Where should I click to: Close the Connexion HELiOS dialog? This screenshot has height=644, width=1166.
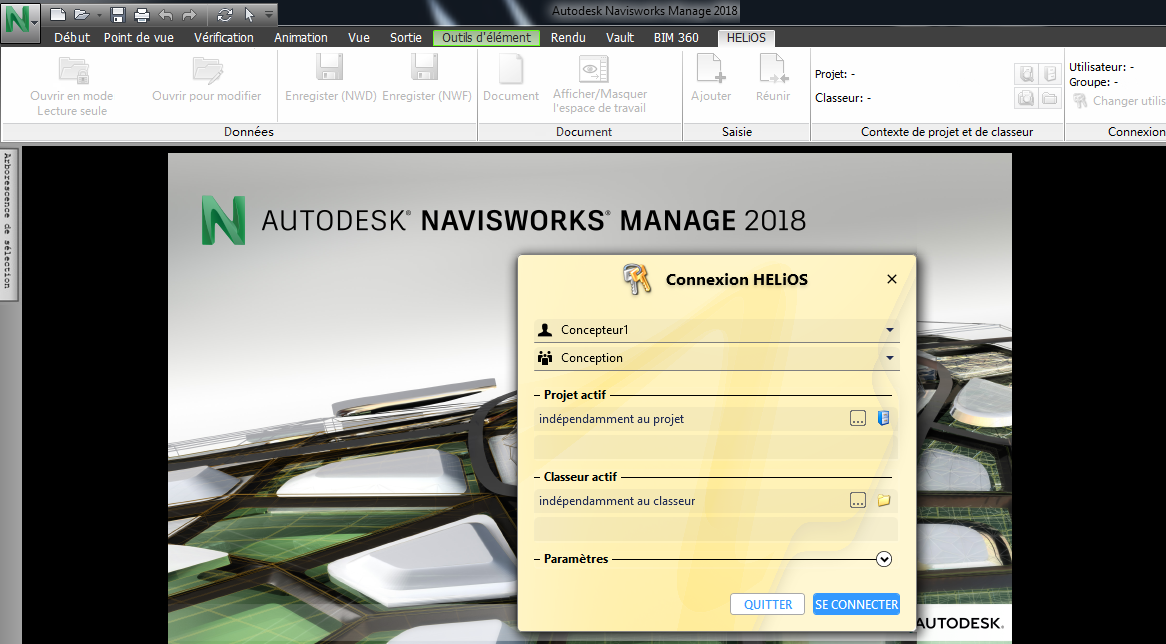892,280
